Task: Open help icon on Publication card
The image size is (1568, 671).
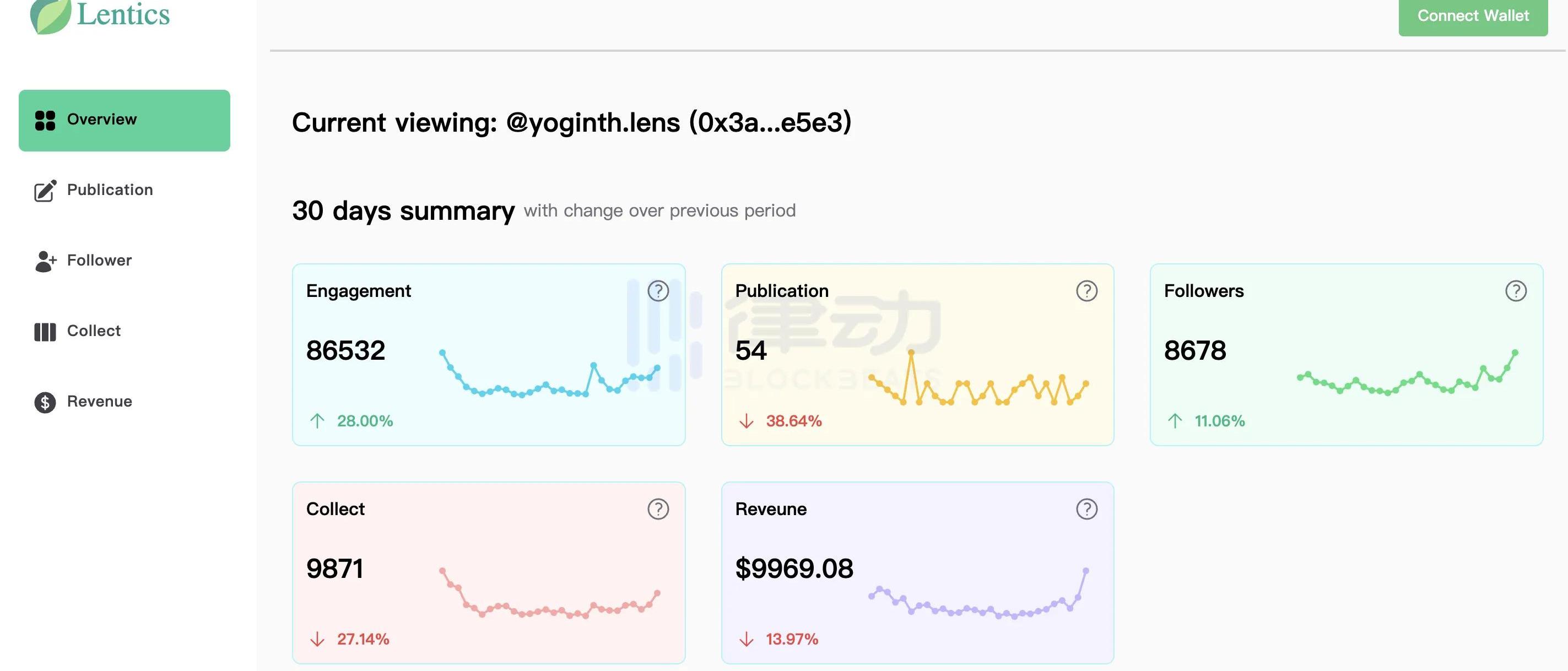Action: [1086, 291]
